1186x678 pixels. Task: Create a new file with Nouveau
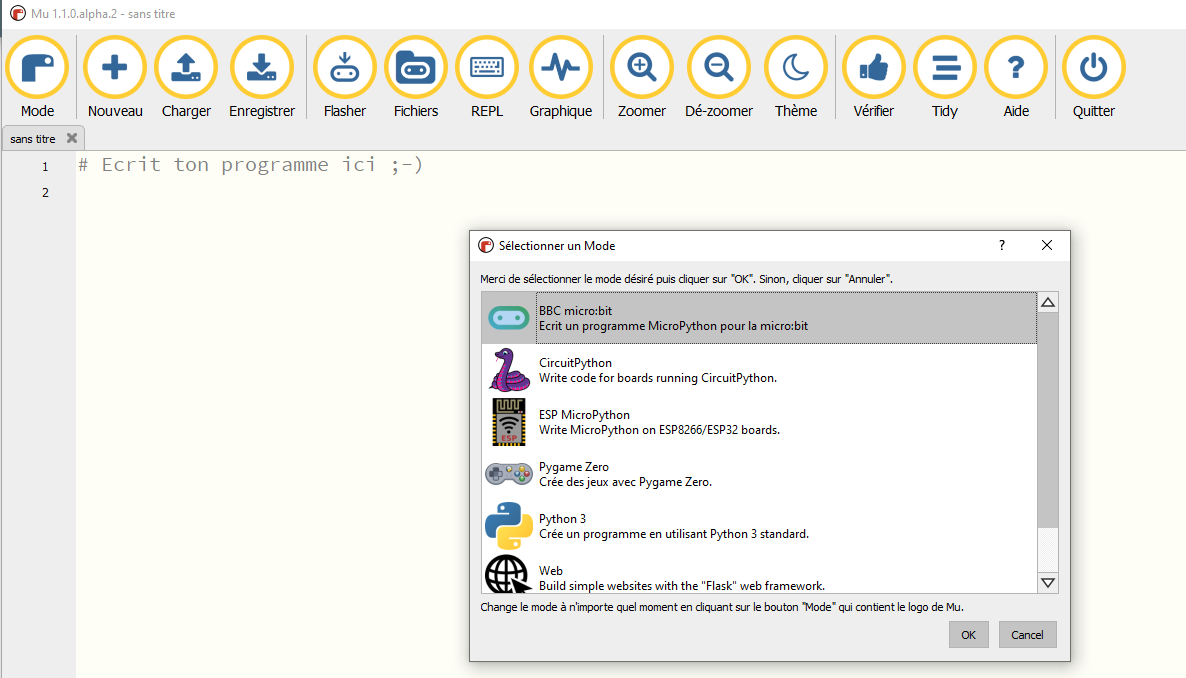pyautogui.click(x=115, y=77)
